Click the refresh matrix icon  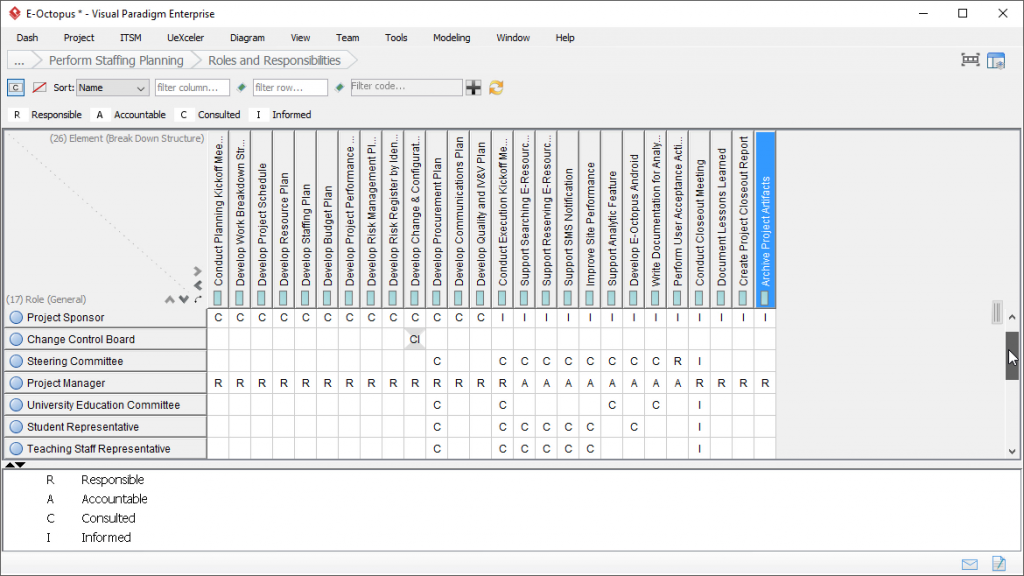[x=494, y=87]
